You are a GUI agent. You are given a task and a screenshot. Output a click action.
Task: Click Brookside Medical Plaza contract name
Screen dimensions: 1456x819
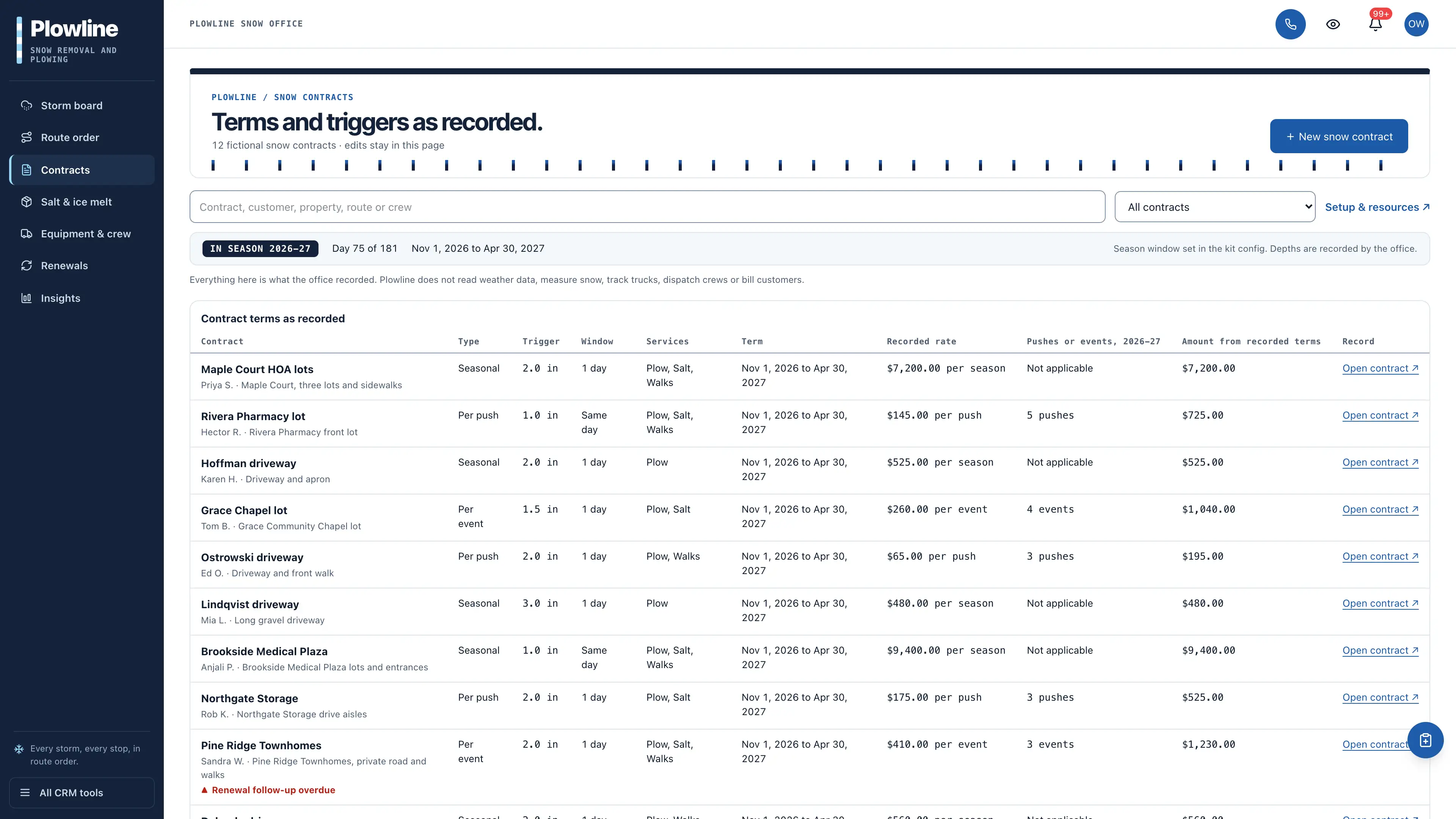pyautogui.click(x=264, y=652)
